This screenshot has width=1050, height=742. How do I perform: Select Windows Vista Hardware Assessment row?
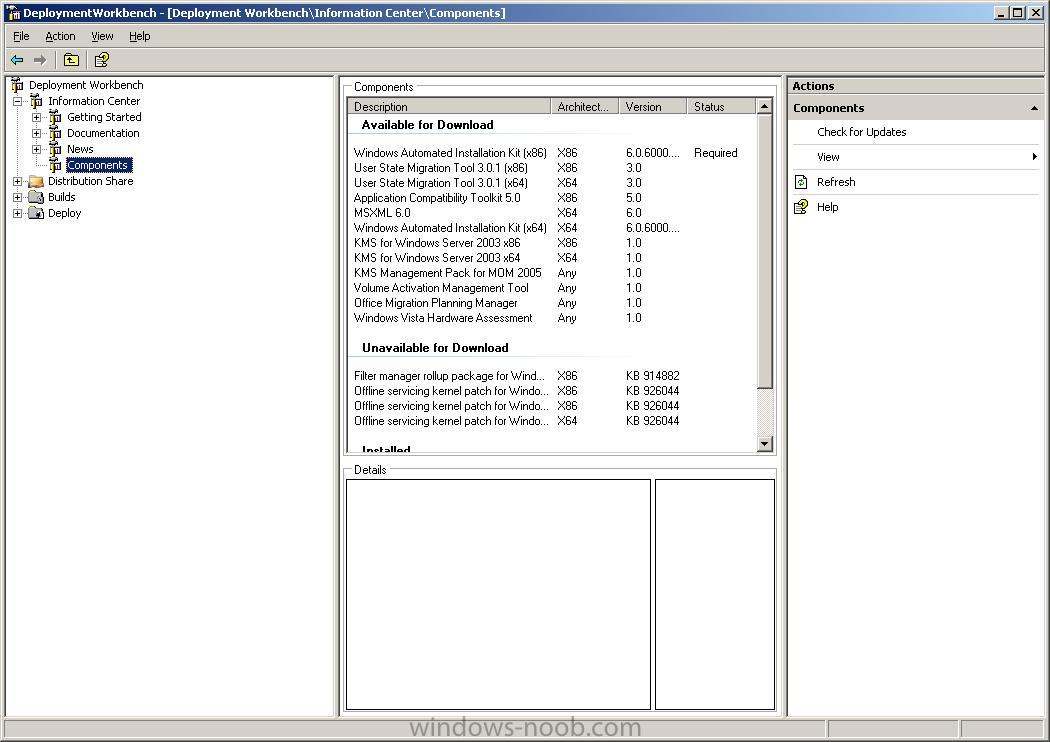coord(552,318)
